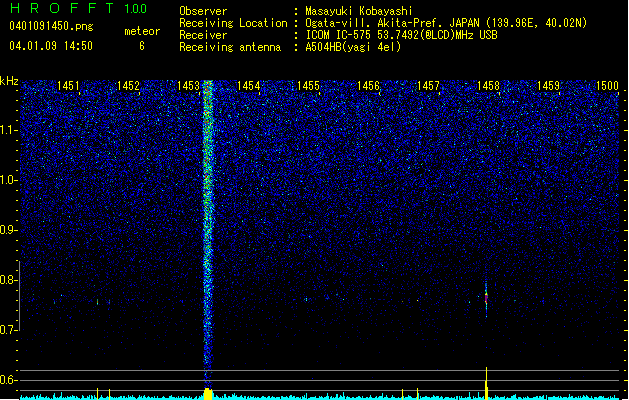Click time axis label 1455
This screenshot has width=629, height=400.
tap(308, 85)
